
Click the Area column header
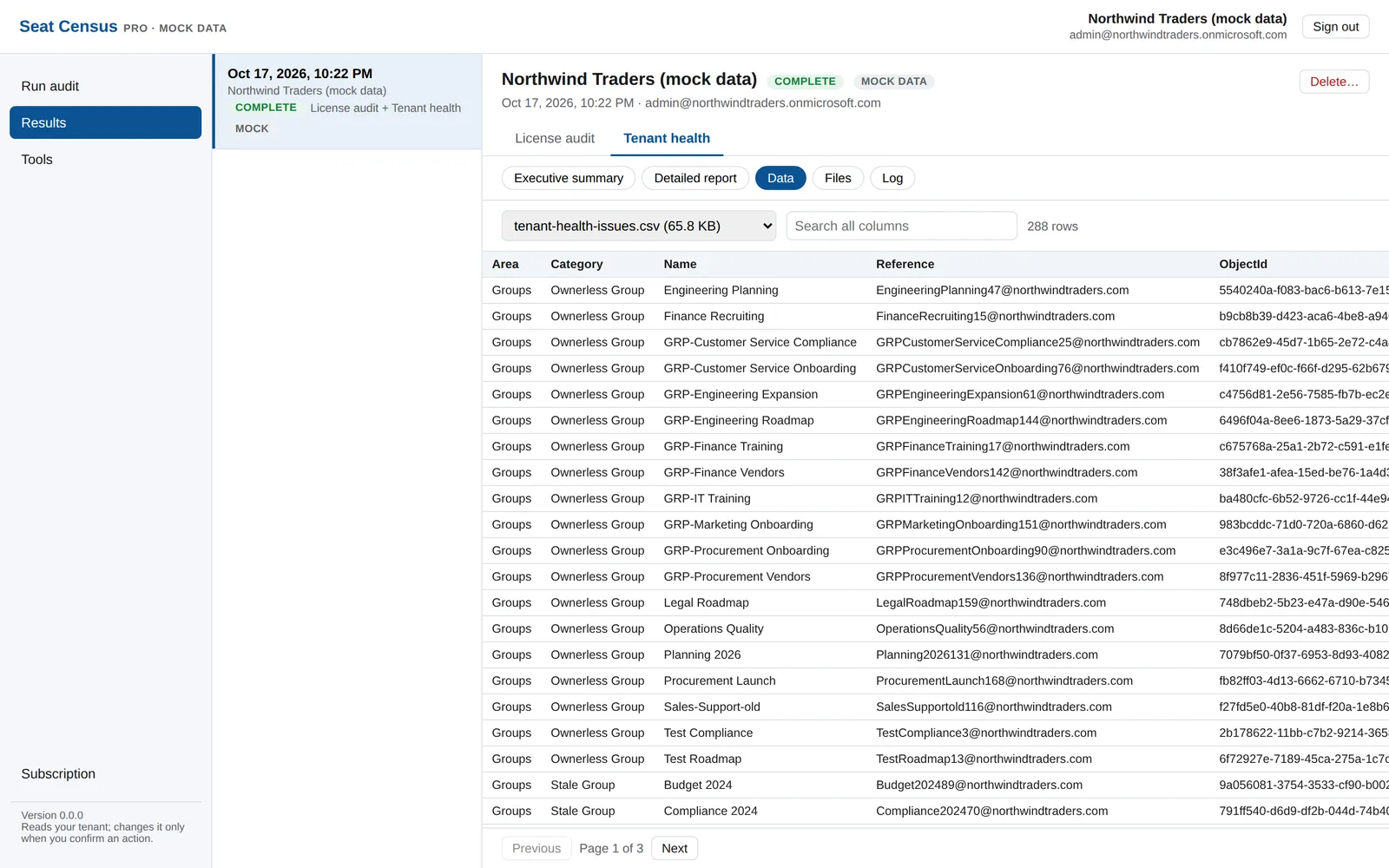pyautogui.click(x=505, y=264)
